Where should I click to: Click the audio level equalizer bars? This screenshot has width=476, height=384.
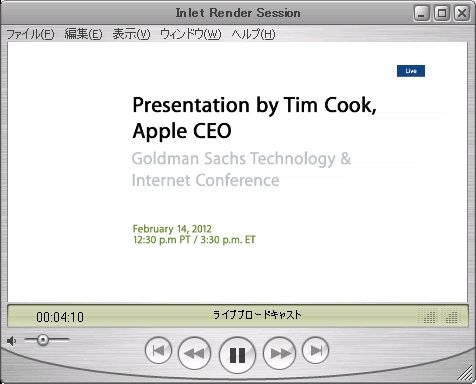pos(439,316)
